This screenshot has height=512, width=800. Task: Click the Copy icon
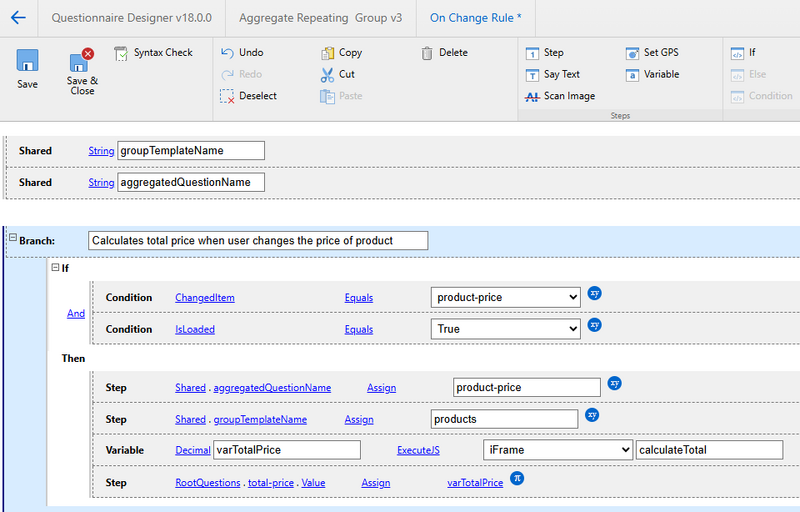point(328,53)
